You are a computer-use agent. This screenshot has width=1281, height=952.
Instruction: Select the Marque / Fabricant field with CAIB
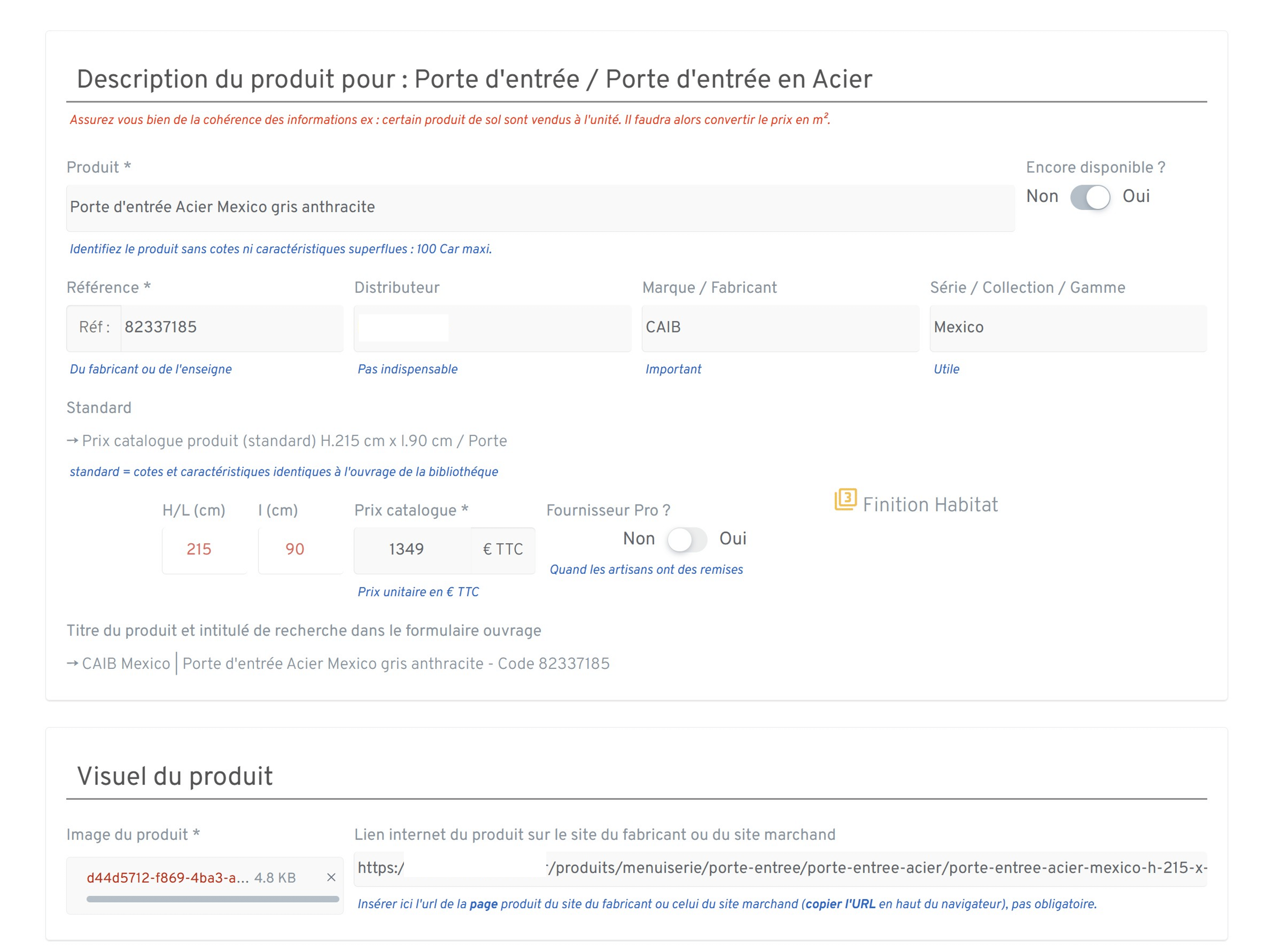[780, 327]
